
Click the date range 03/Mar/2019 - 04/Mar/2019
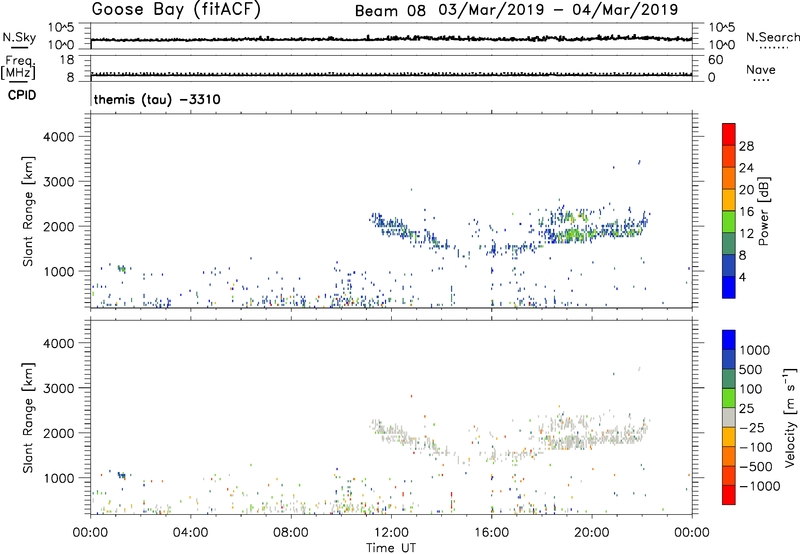pos(559,10)
